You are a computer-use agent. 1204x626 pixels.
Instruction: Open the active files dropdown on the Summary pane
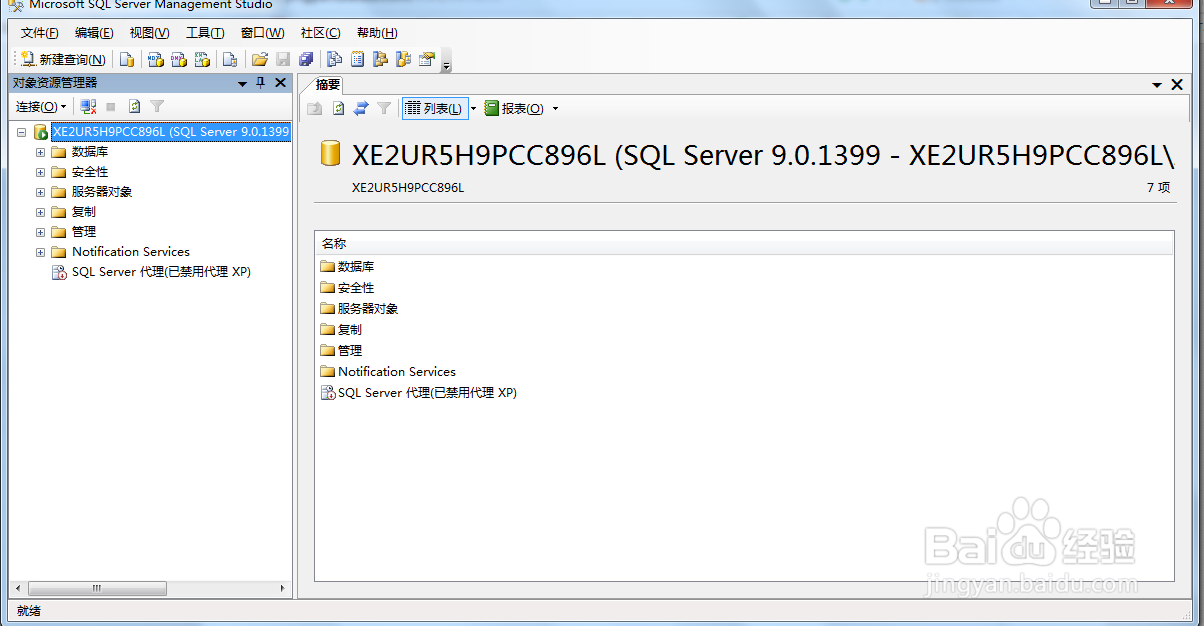[x=1158, y=85]
